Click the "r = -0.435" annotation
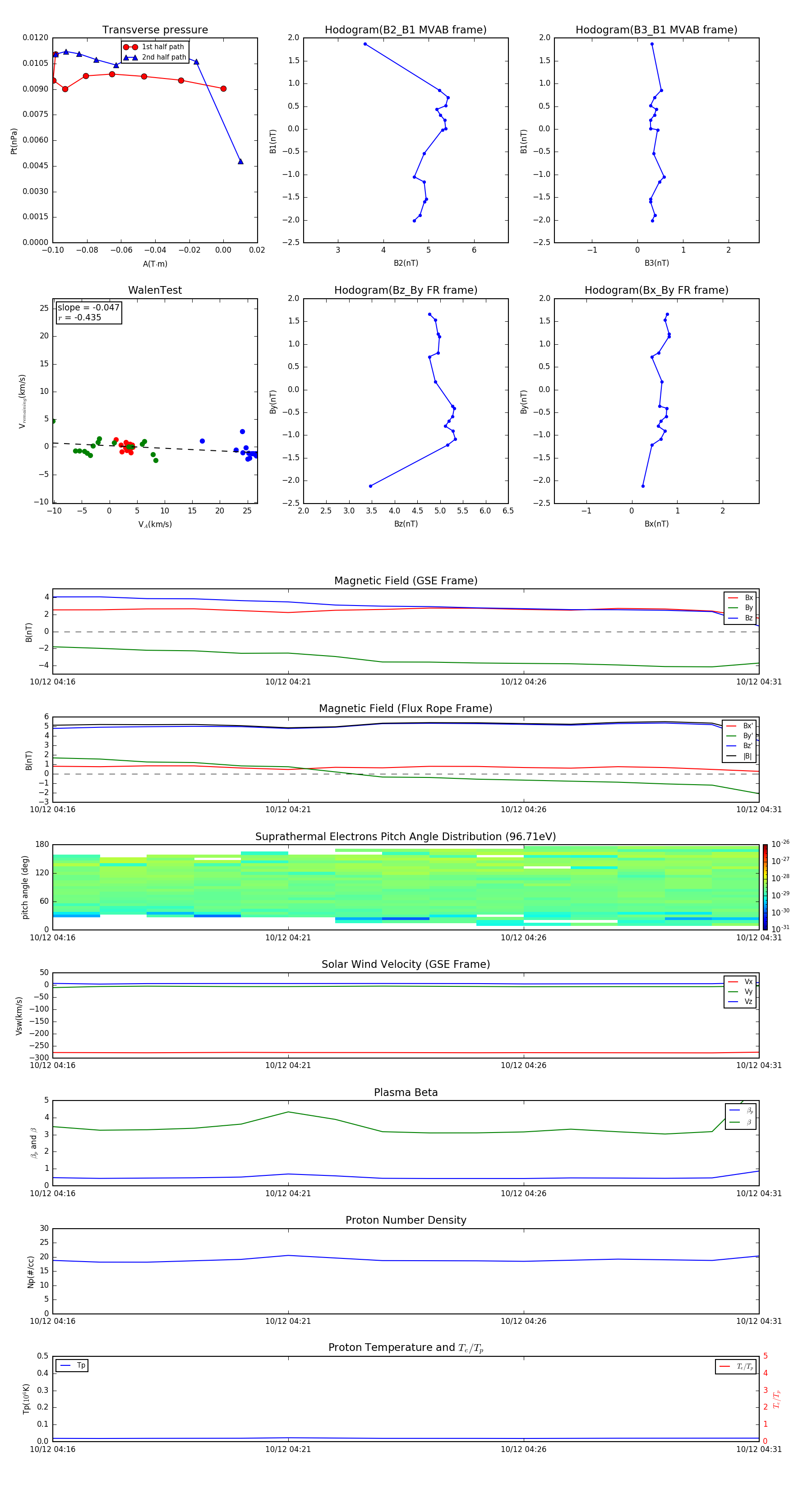This screenshot has height=1489, width=812. [80, 317]
